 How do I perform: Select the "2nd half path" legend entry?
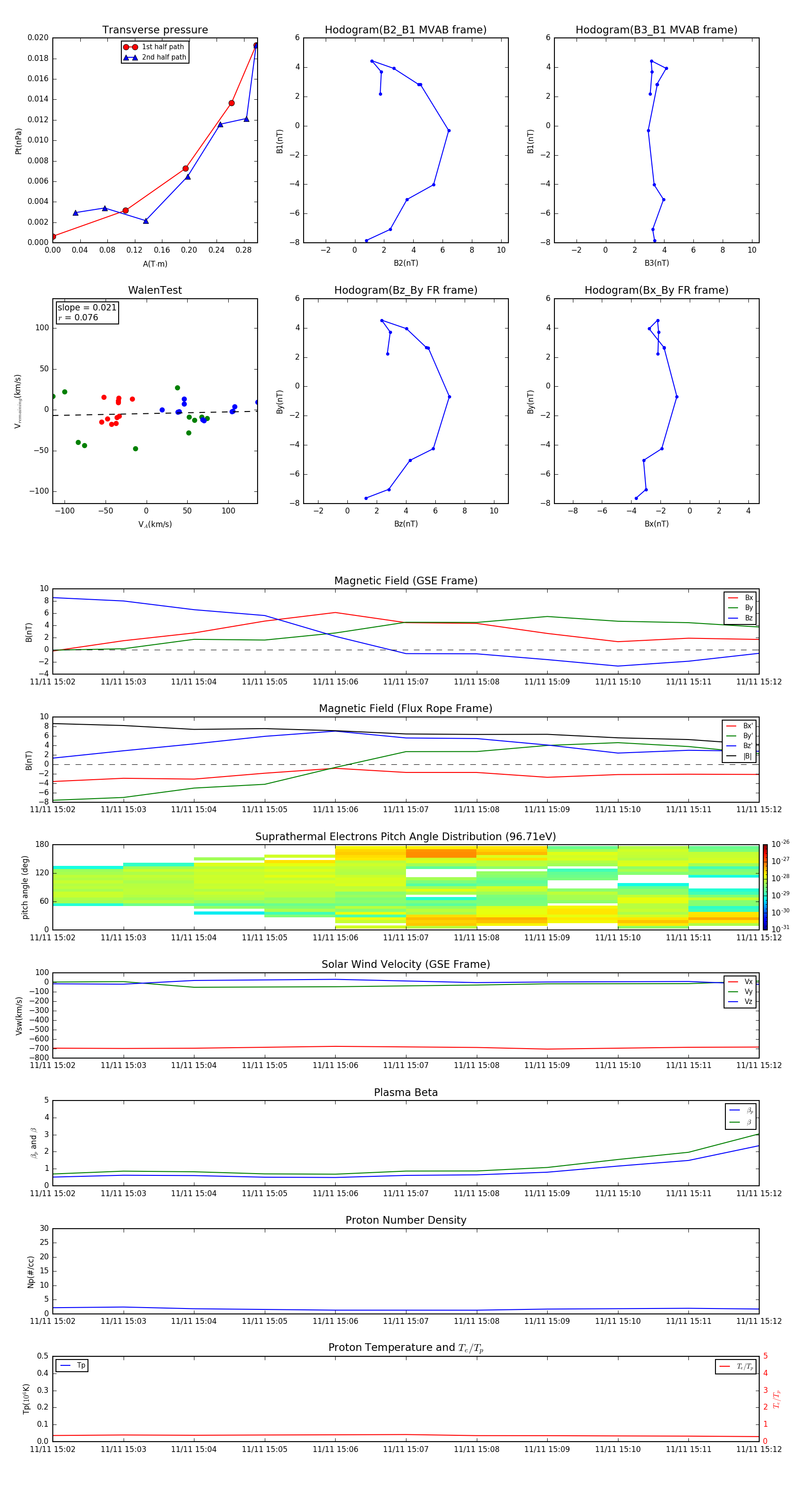(x=155, y=57)
